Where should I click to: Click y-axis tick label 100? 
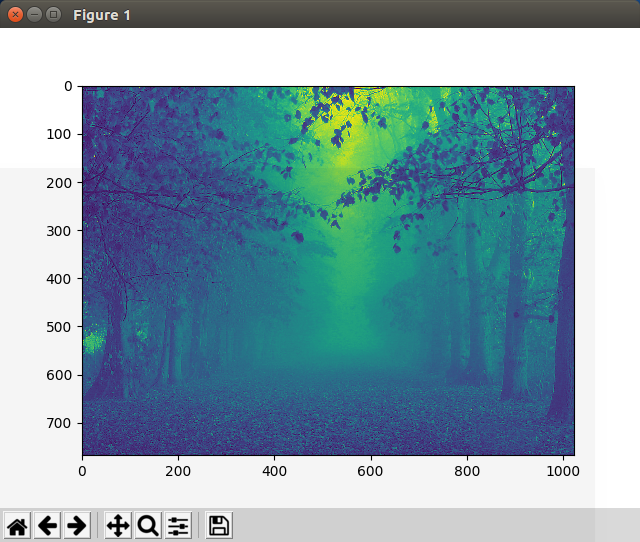pos(59,134)
